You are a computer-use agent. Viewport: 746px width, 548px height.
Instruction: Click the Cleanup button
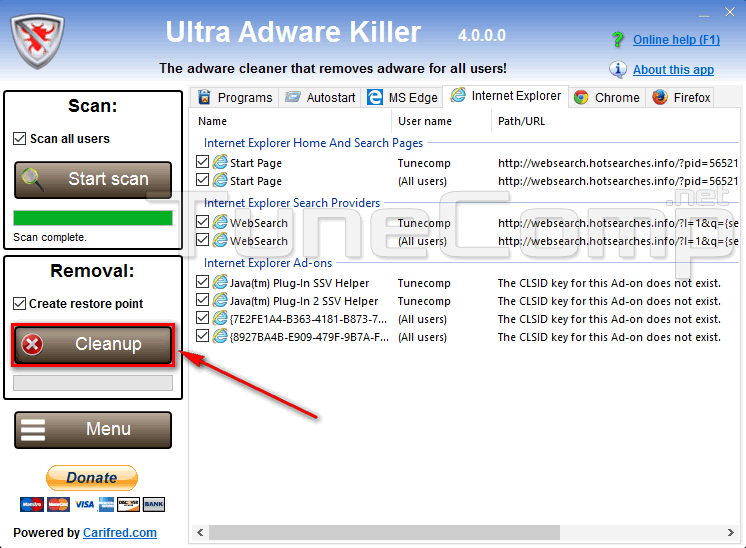[93, 344]
